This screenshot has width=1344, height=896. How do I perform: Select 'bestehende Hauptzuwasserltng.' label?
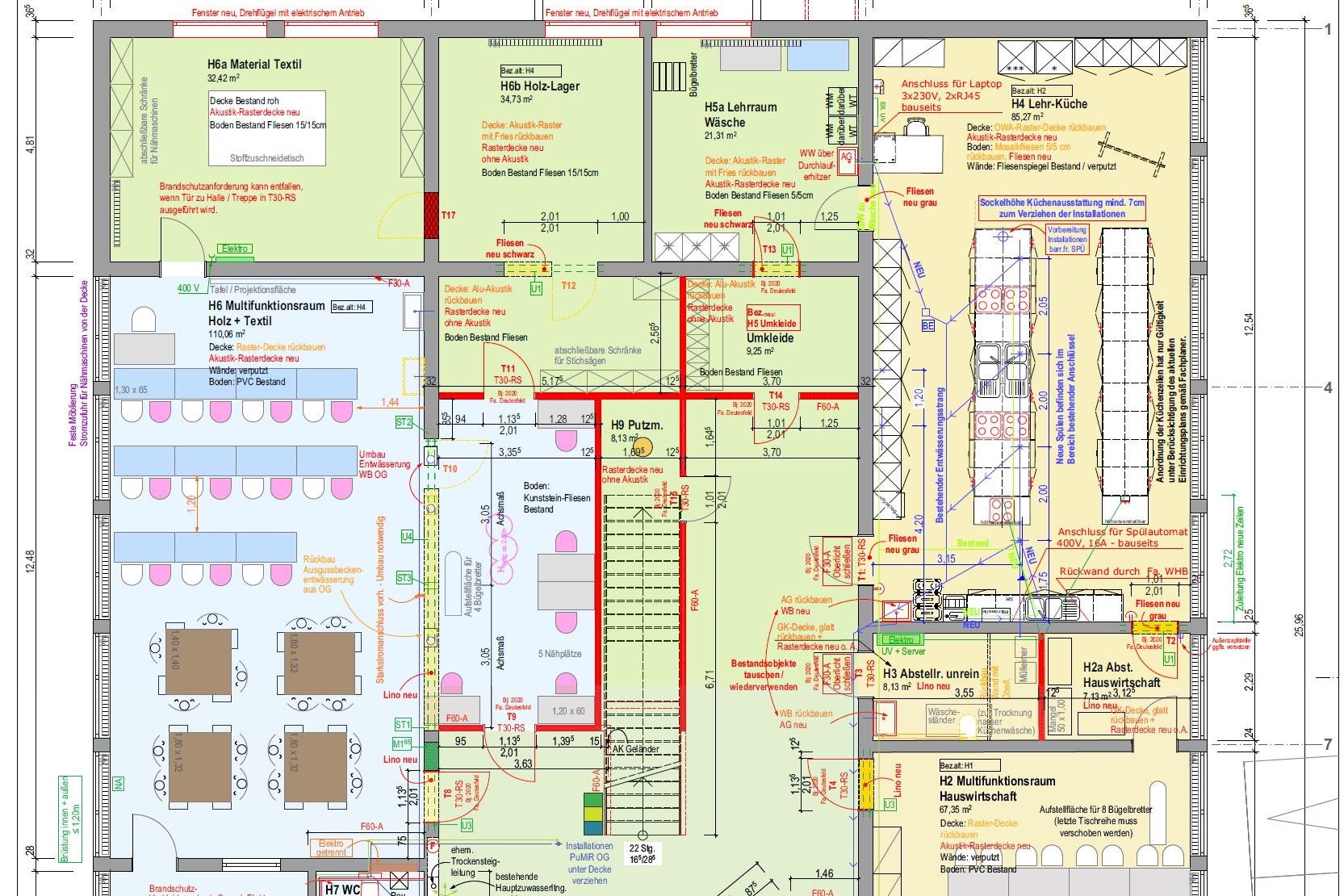[x=530, y=882]
